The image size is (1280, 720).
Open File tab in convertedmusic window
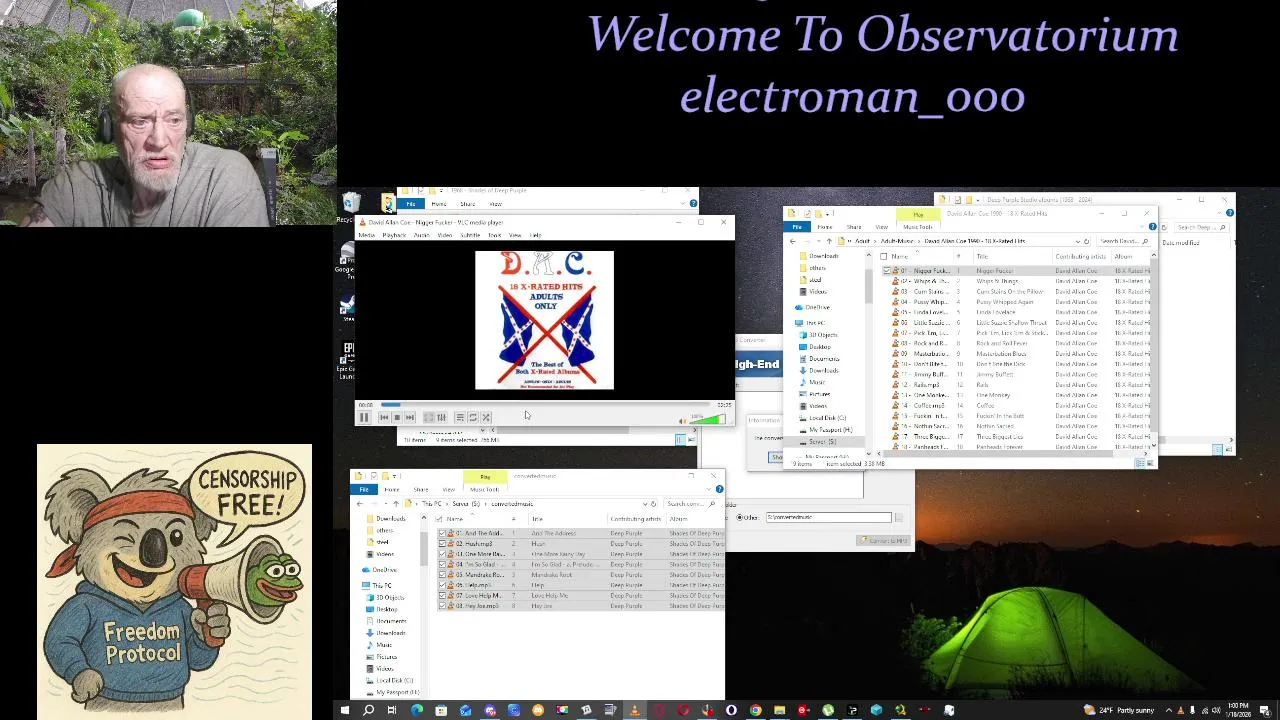click(364, 489)
